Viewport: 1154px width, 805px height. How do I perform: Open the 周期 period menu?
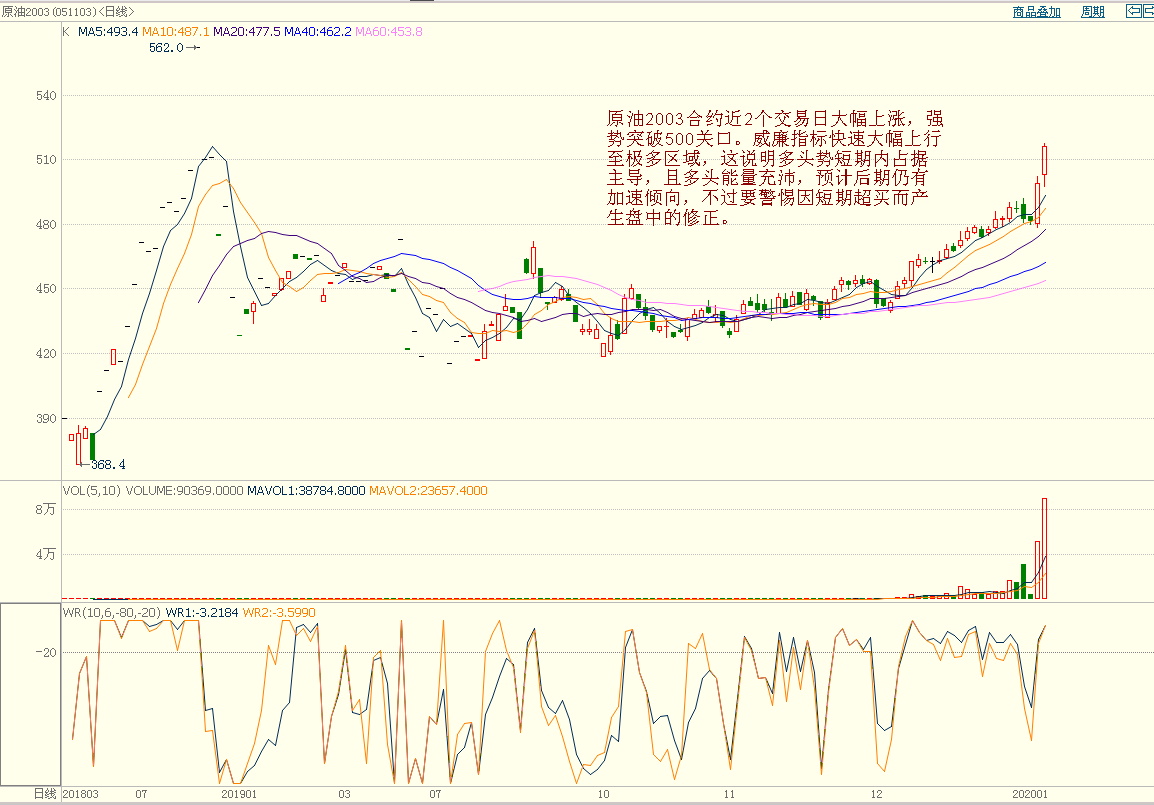[x=1092, y=12]
